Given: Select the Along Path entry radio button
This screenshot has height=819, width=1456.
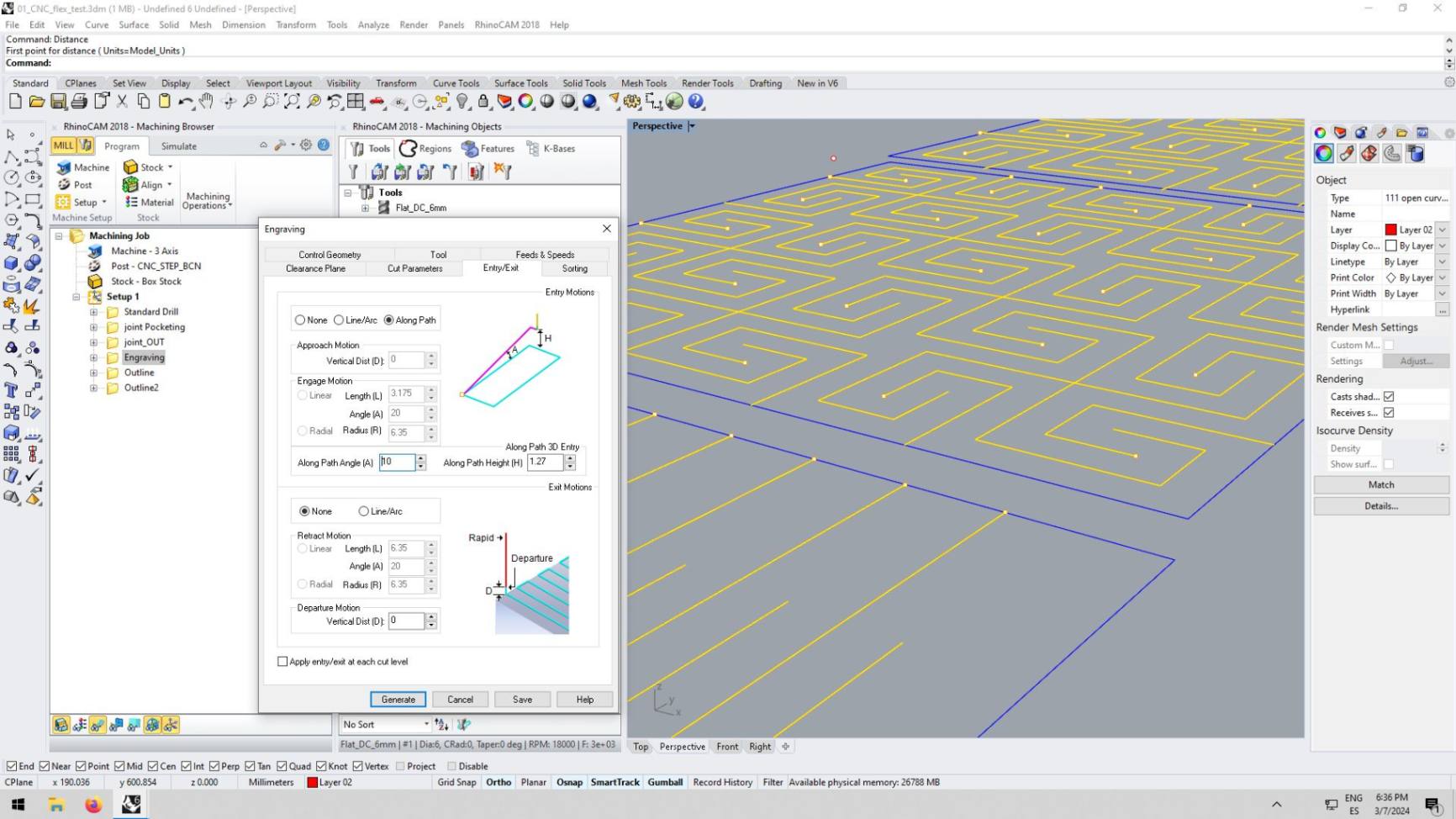Looking at the screenshot, I should point(389,320).
